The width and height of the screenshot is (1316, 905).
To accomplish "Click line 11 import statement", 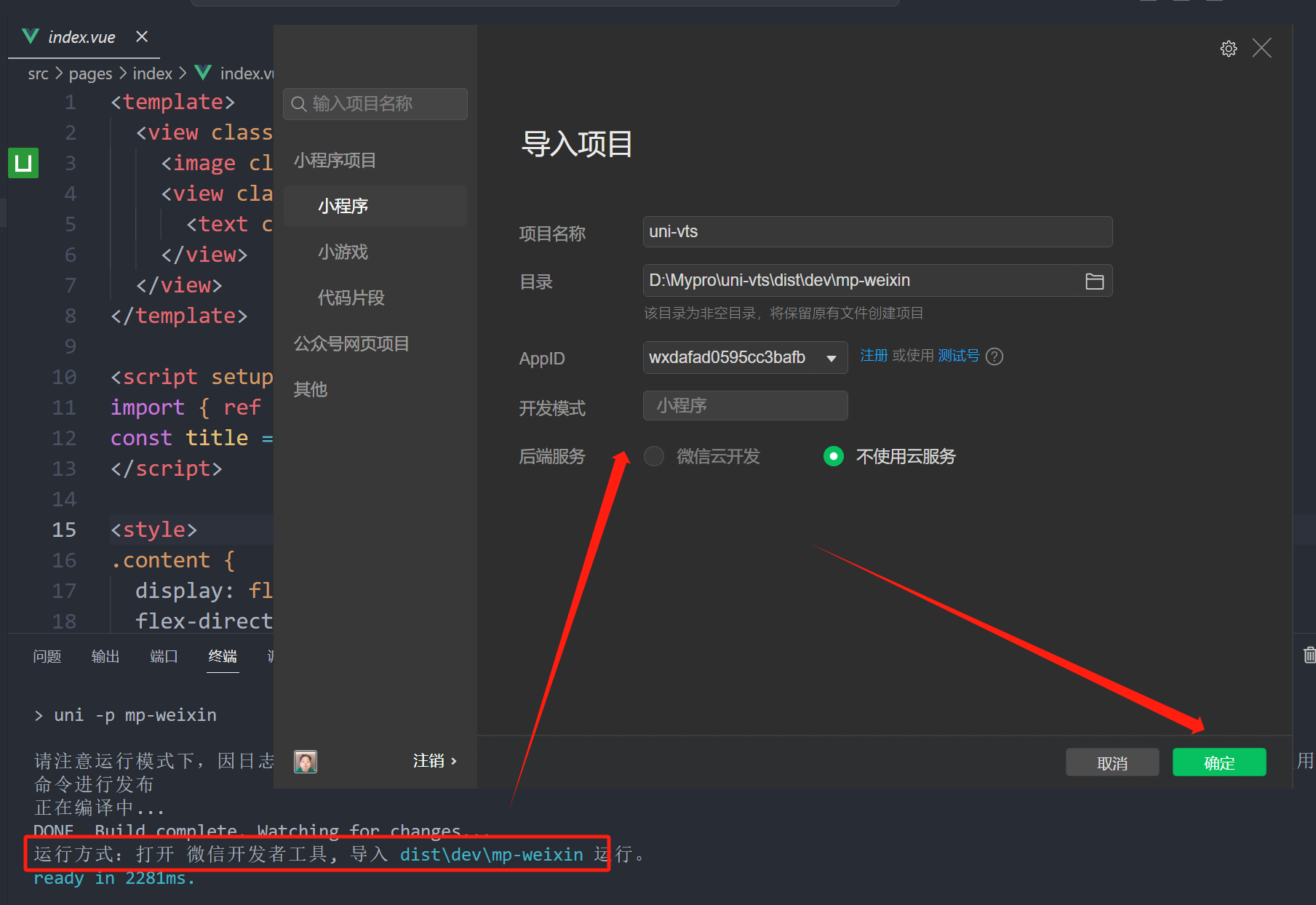I will pos(186,407).
